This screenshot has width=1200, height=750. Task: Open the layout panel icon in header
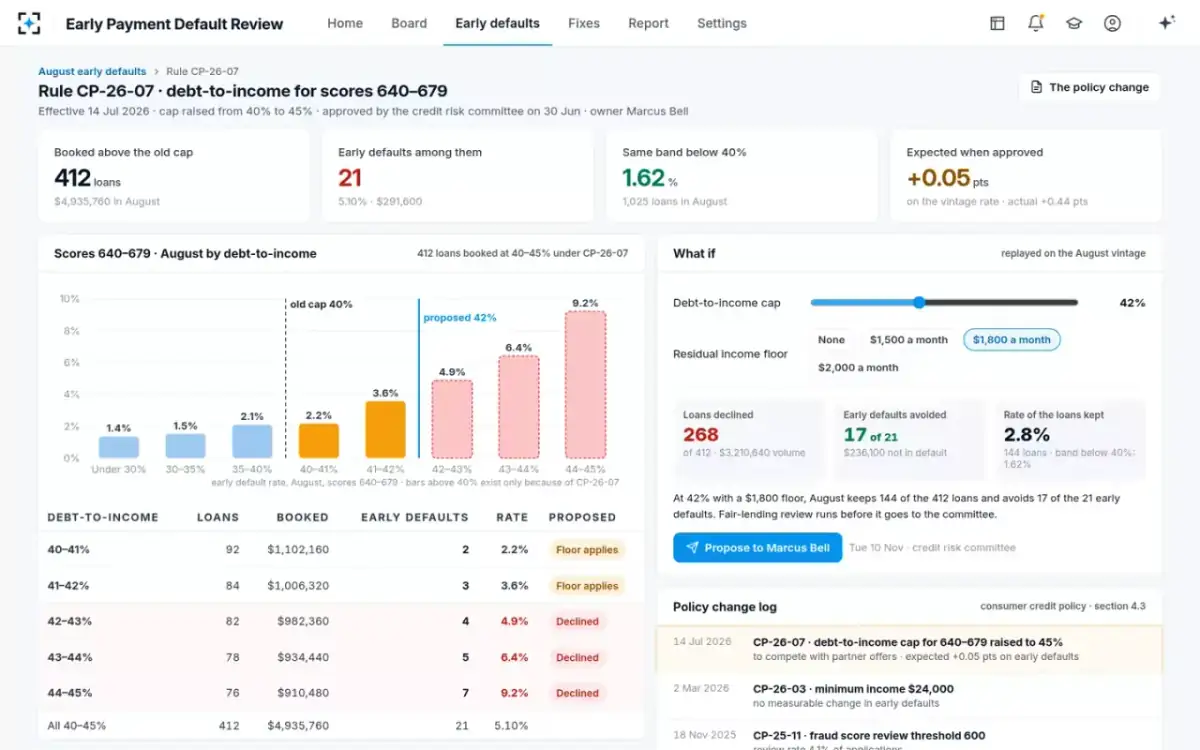(x=997, y=23)
